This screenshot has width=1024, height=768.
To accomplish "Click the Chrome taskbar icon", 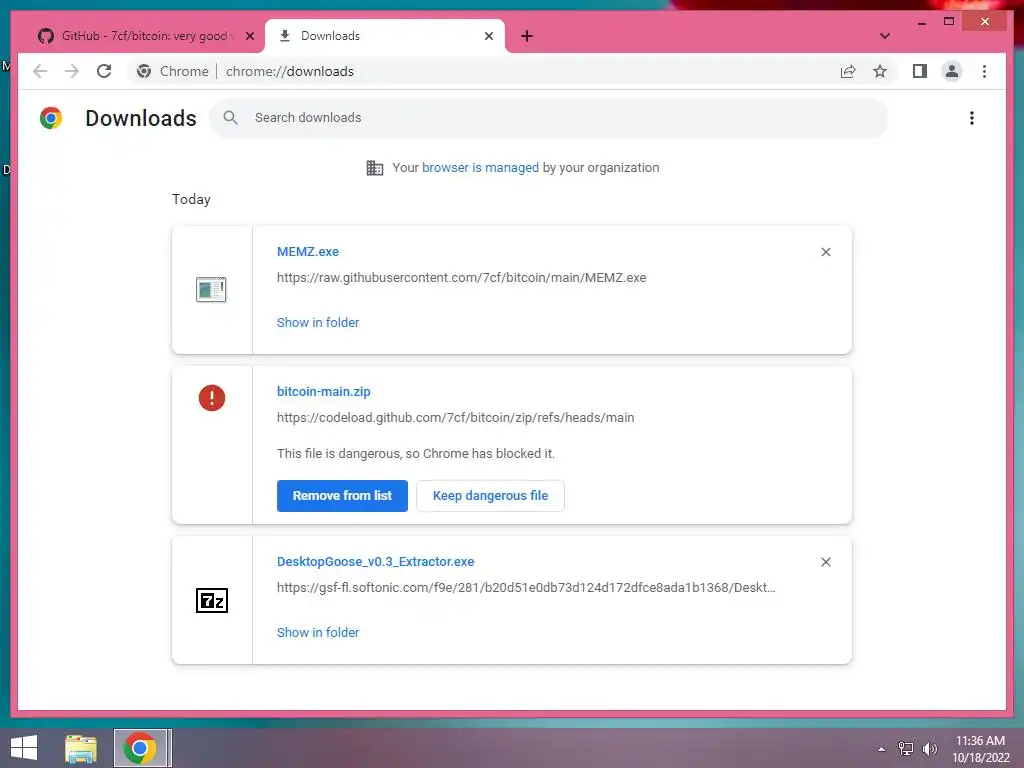I will click(x=142, y=748).
